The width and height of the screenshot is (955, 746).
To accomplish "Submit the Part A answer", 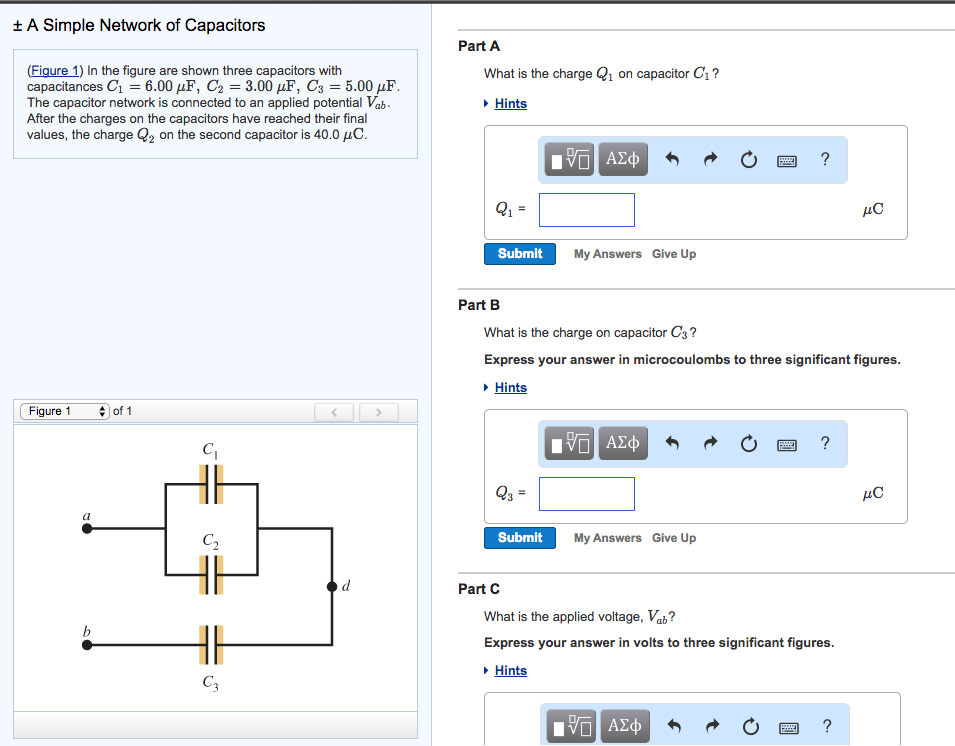I will point(520,254).
